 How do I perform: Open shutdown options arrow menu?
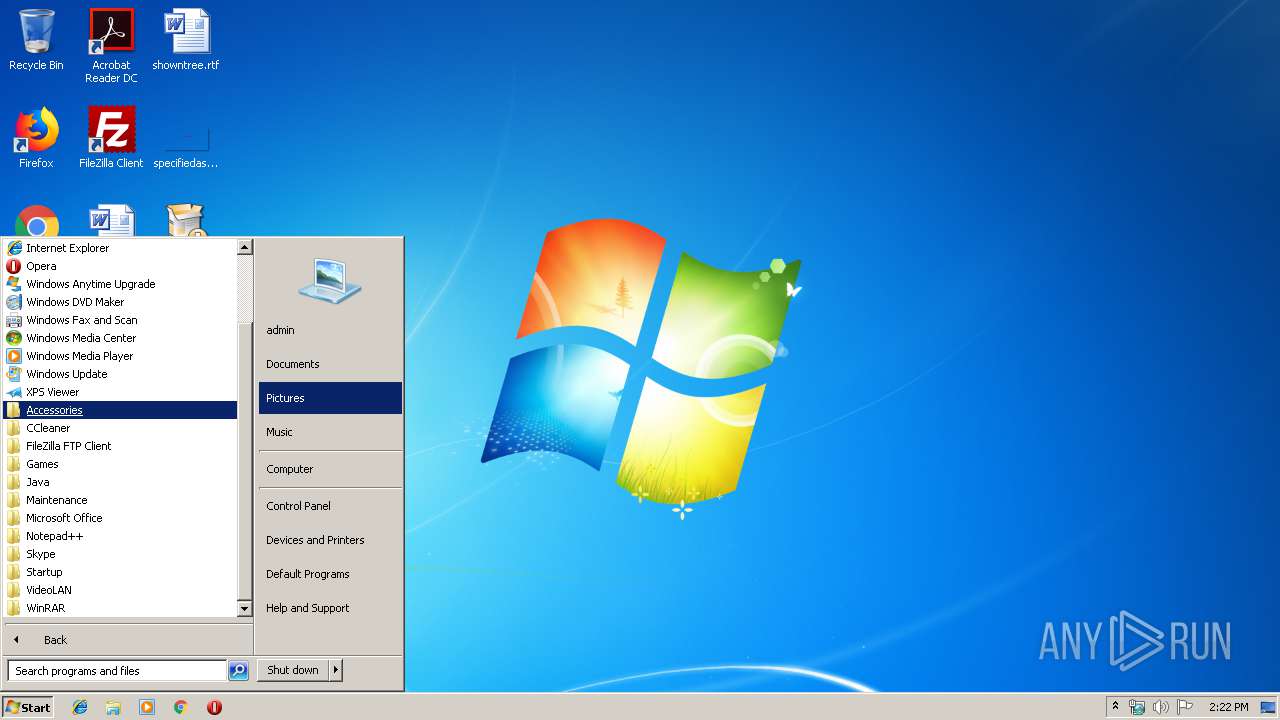(336, 670)
